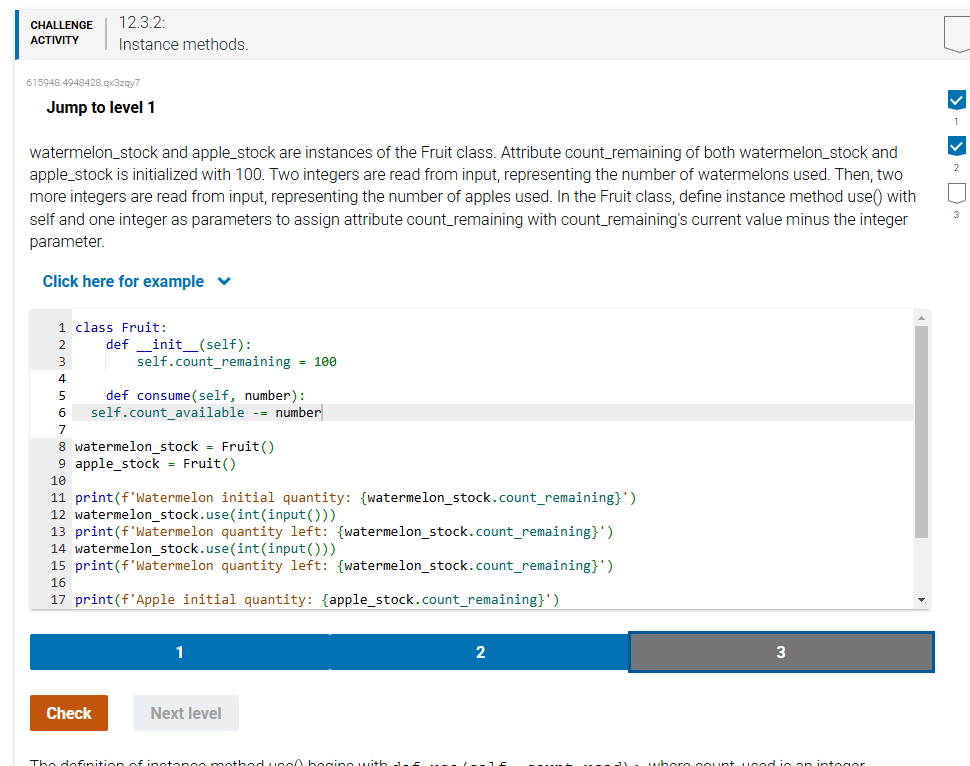Toggle level 2 checkmark on right sidebar
Screen dimensions: 970x766
point(956,141)
